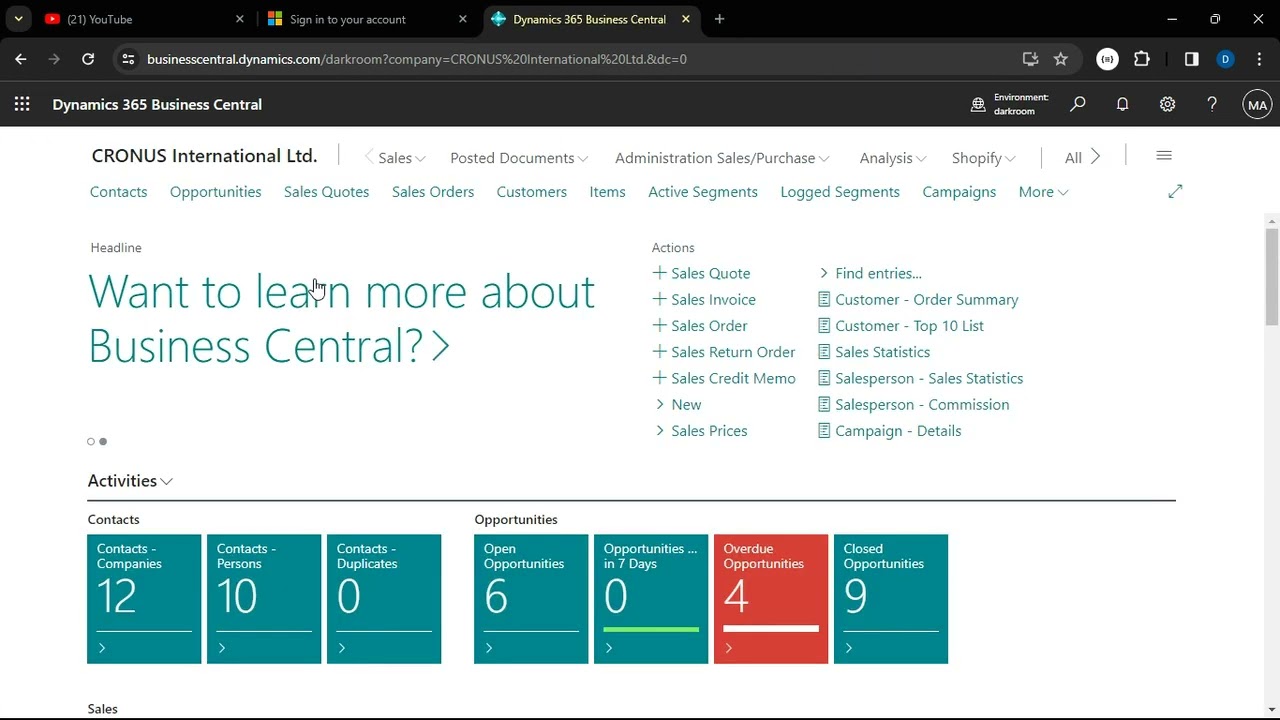Click the plus icon beside Sales Invoice
Image resolution: width=1280 pixels, height=720 pixels.
(x=659, y=299)
